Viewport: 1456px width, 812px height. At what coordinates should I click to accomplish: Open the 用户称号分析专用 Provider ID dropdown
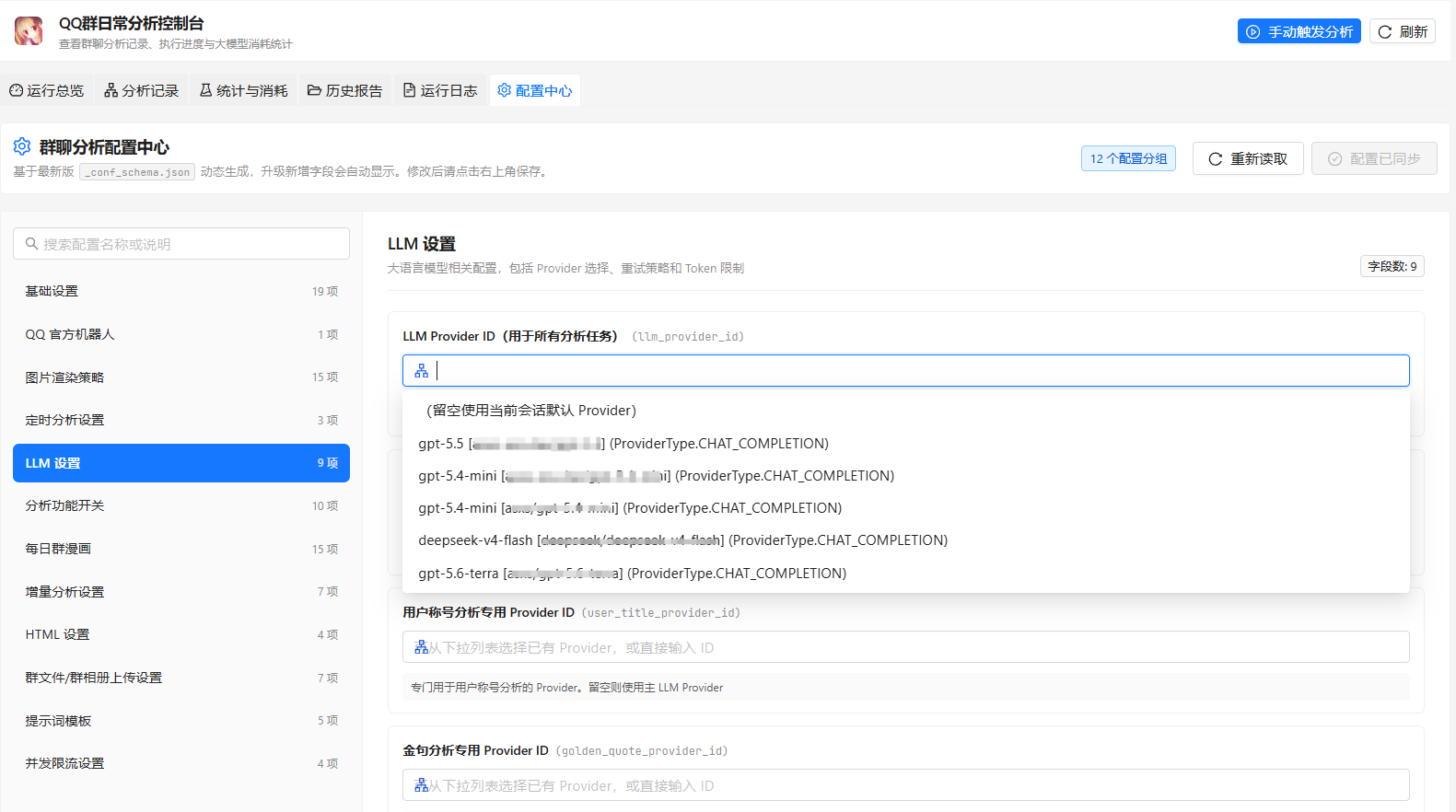(x=906, y=647)
